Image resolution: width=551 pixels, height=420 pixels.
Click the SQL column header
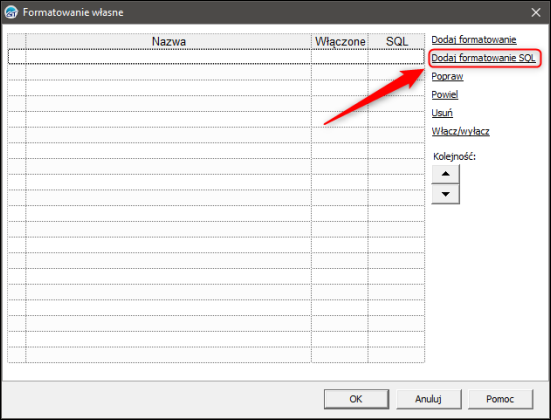(x=396, y=41)
